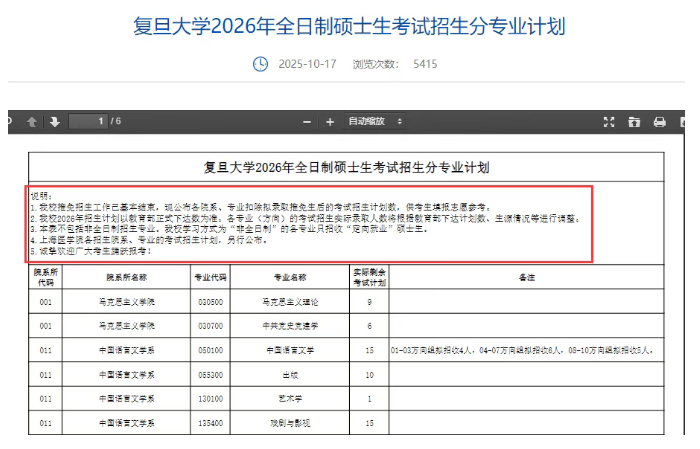Viewport: 700px width, 449px height.
Task: Switch PDF viewer to presentation mode
Action: click(608, 122)
